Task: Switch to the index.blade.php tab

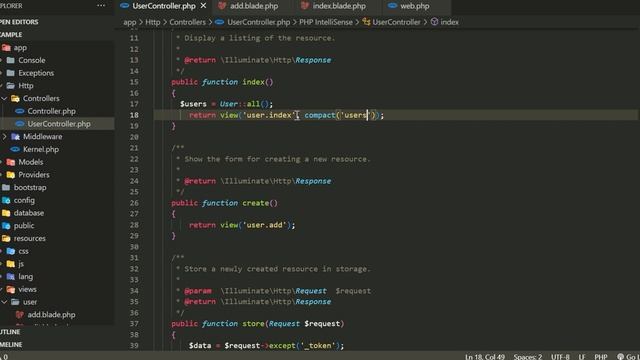Action: (339, 6)
